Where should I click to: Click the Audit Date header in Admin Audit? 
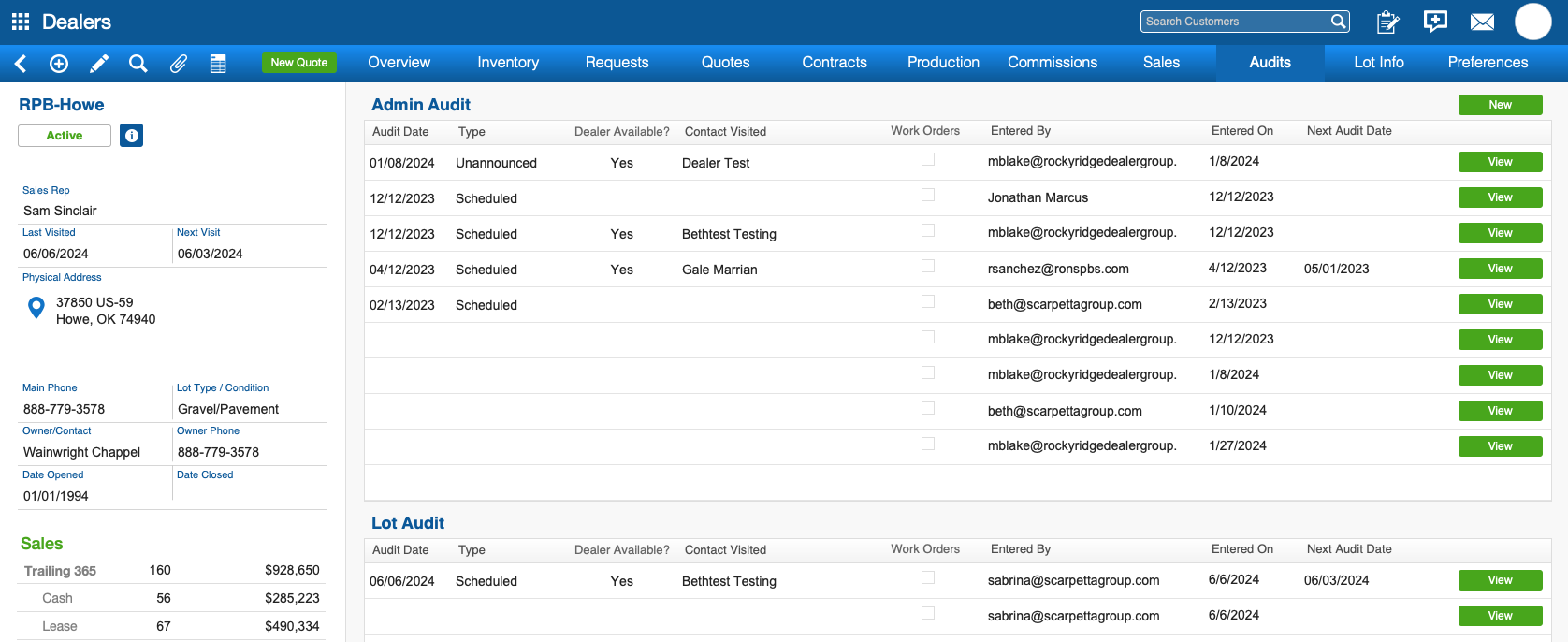tap(400, 132)
